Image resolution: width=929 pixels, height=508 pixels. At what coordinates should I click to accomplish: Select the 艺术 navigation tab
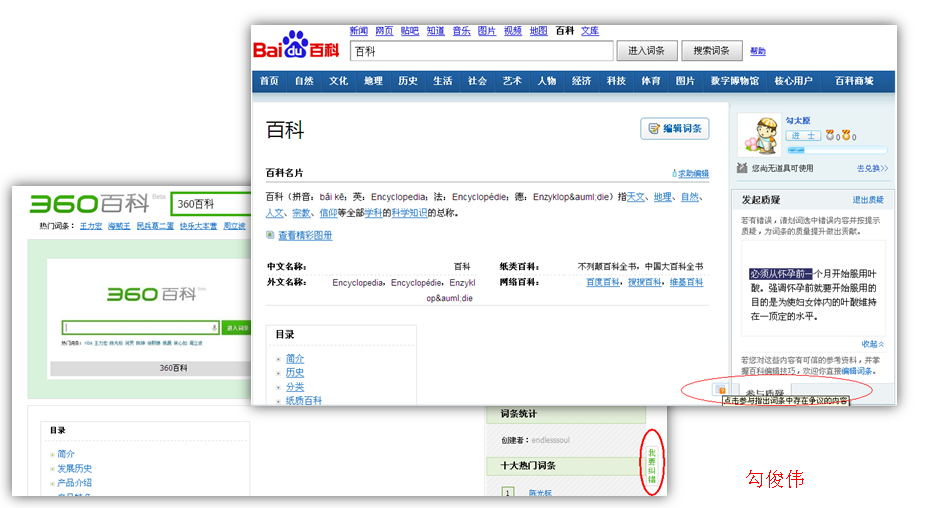coord(512,81)
